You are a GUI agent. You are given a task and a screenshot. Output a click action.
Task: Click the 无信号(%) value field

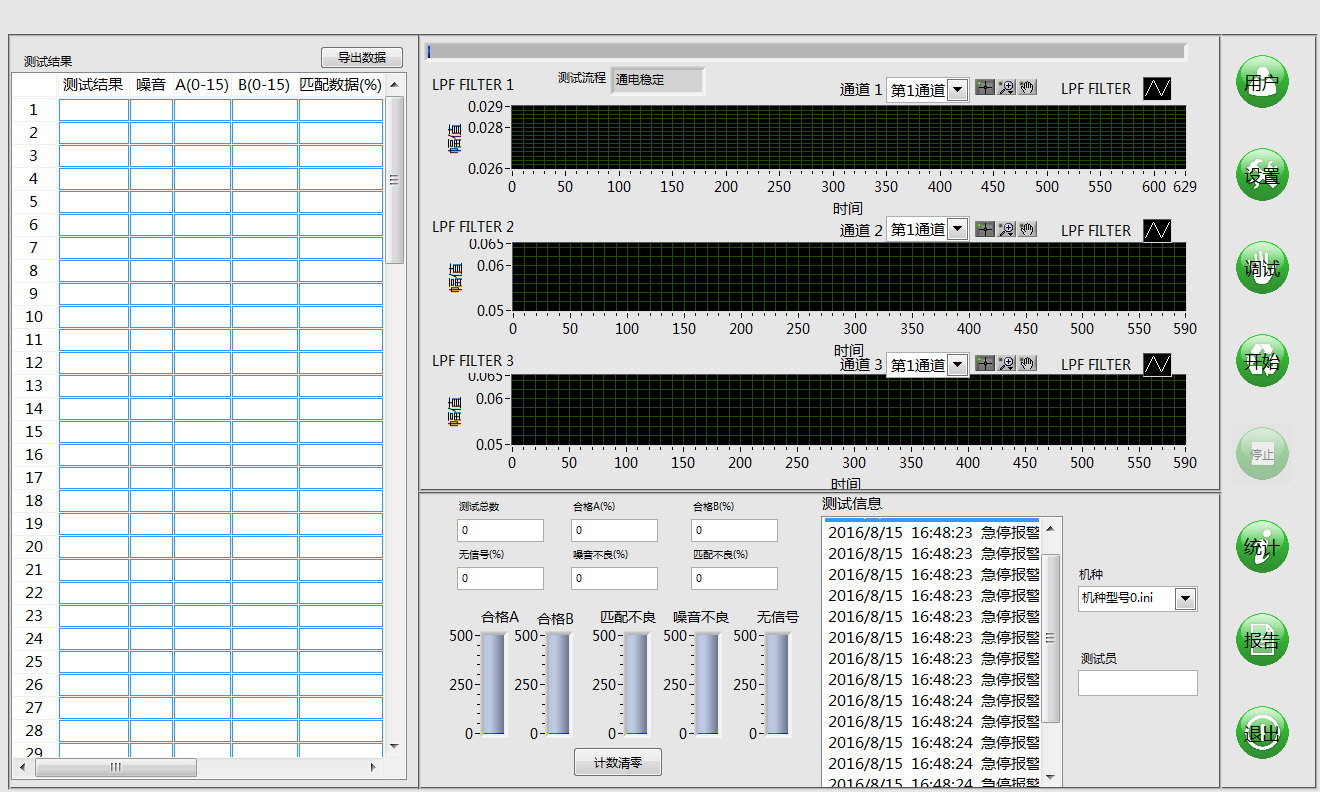click(501, 578)
